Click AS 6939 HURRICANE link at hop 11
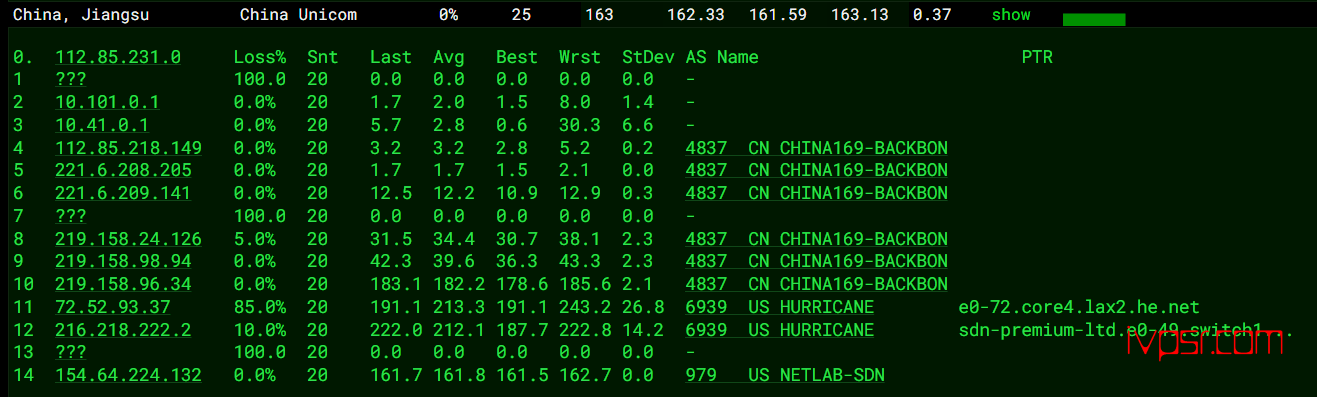The image size is (1317, 397). point(780,307)
